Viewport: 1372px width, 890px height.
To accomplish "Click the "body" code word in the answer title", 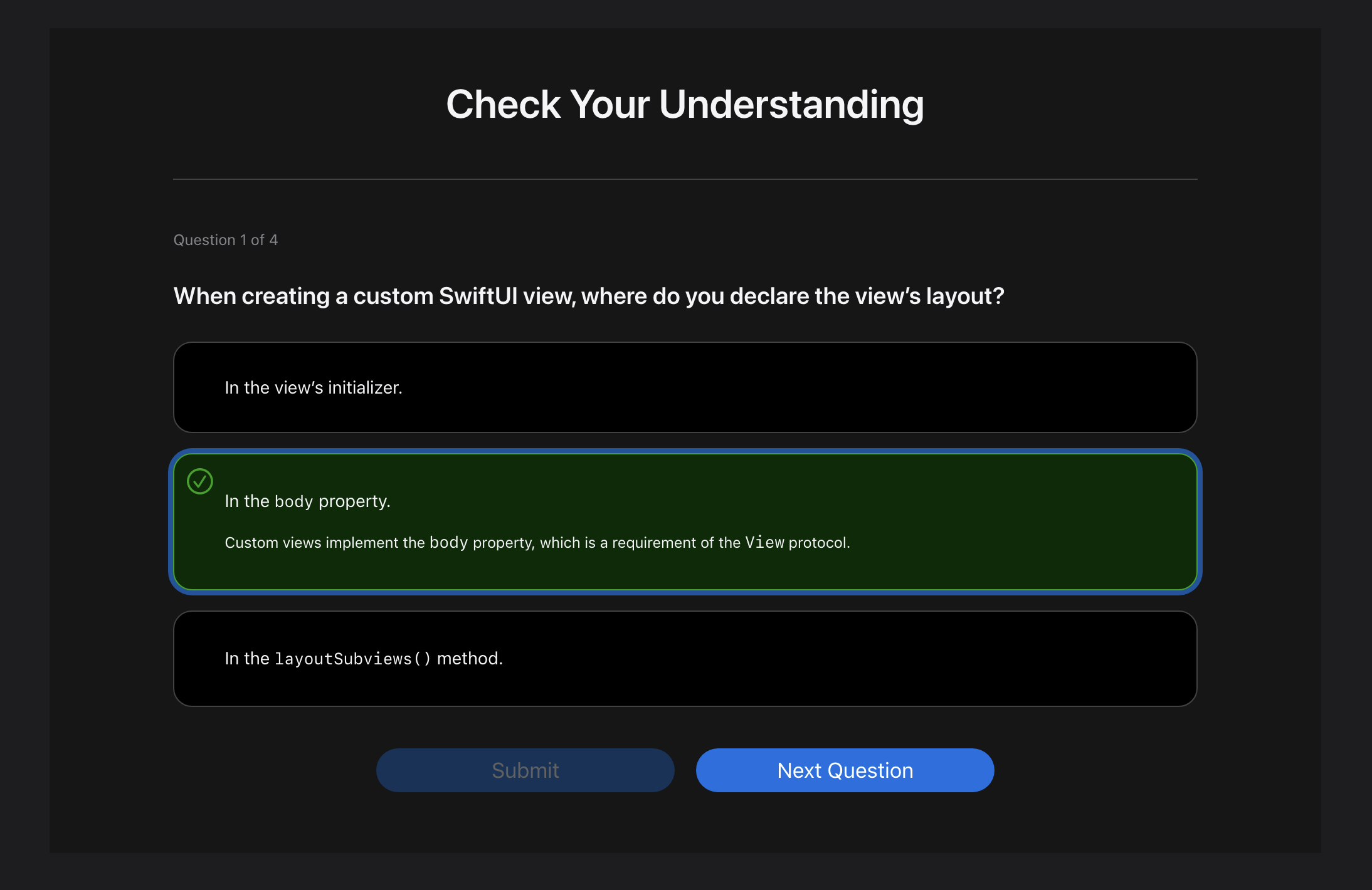I will (x=293, y=502).
